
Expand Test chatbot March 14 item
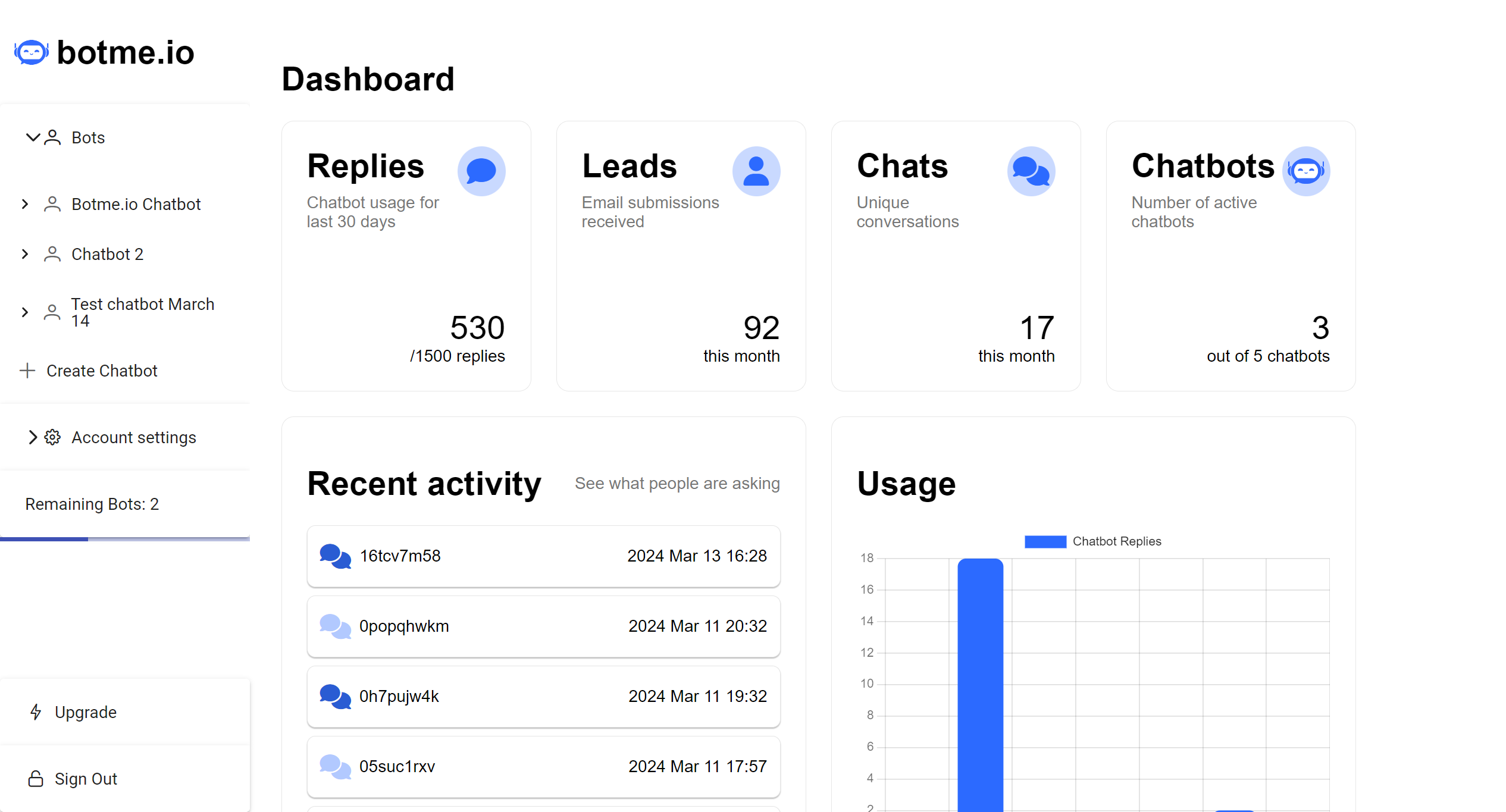coord(25,312)
